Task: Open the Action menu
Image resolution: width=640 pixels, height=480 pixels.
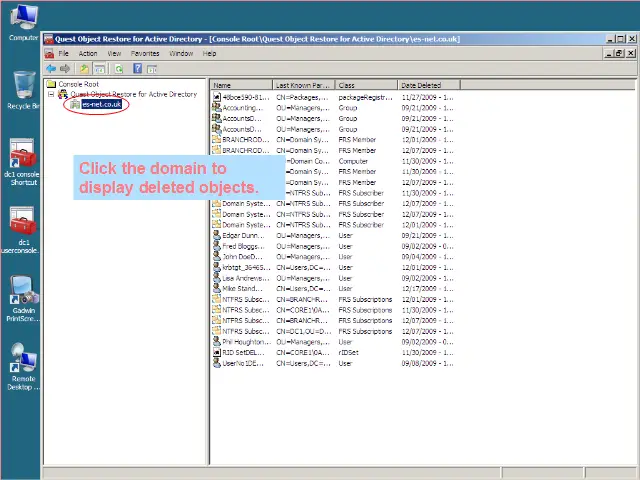Action: point(88,53)
